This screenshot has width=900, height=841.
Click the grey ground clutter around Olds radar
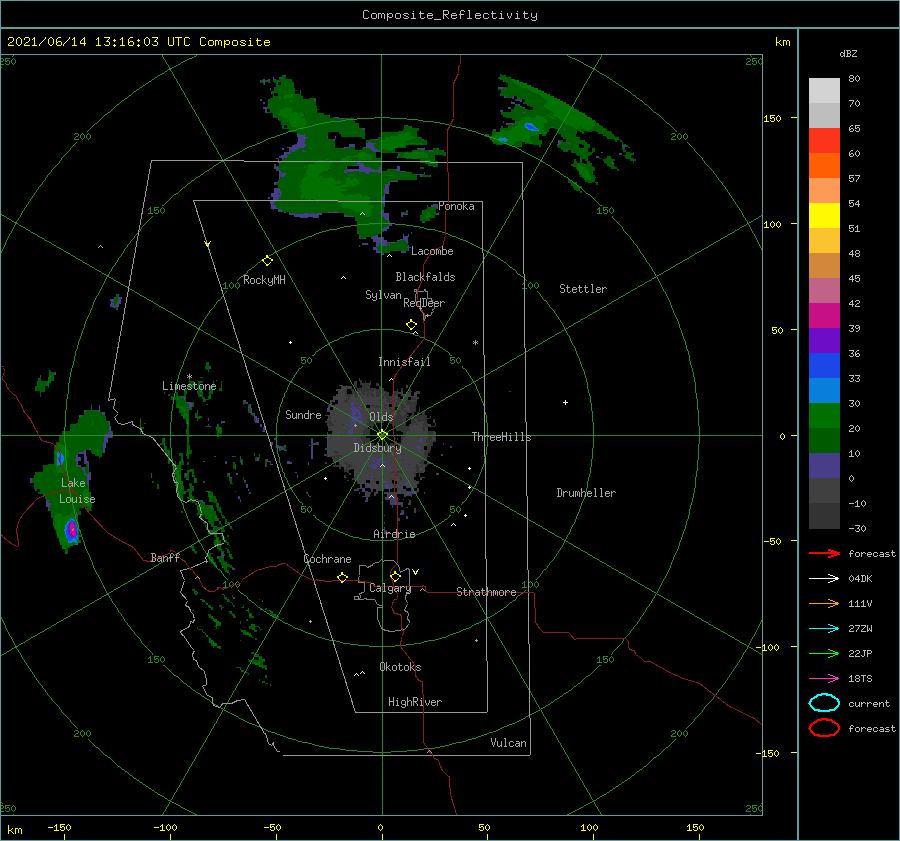coord(379,439)
